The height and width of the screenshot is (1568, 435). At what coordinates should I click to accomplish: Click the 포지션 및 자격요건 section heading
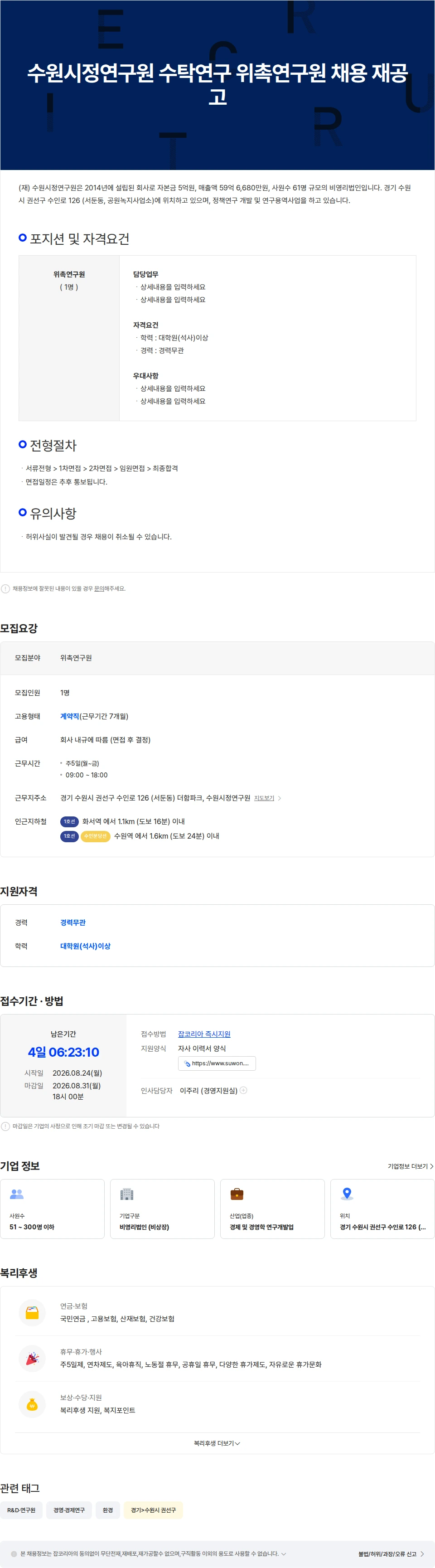[80, 238]
